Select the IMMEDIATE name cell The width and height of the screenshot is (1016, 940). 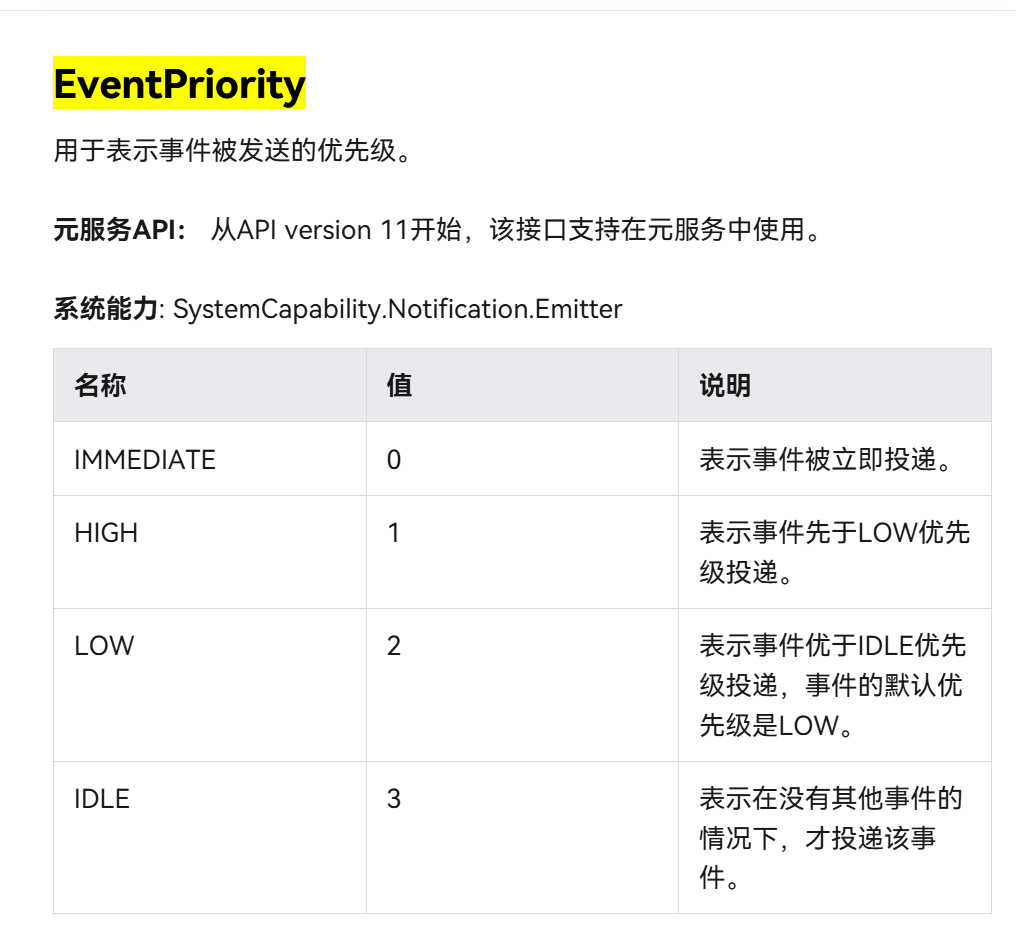pos(145,460)
